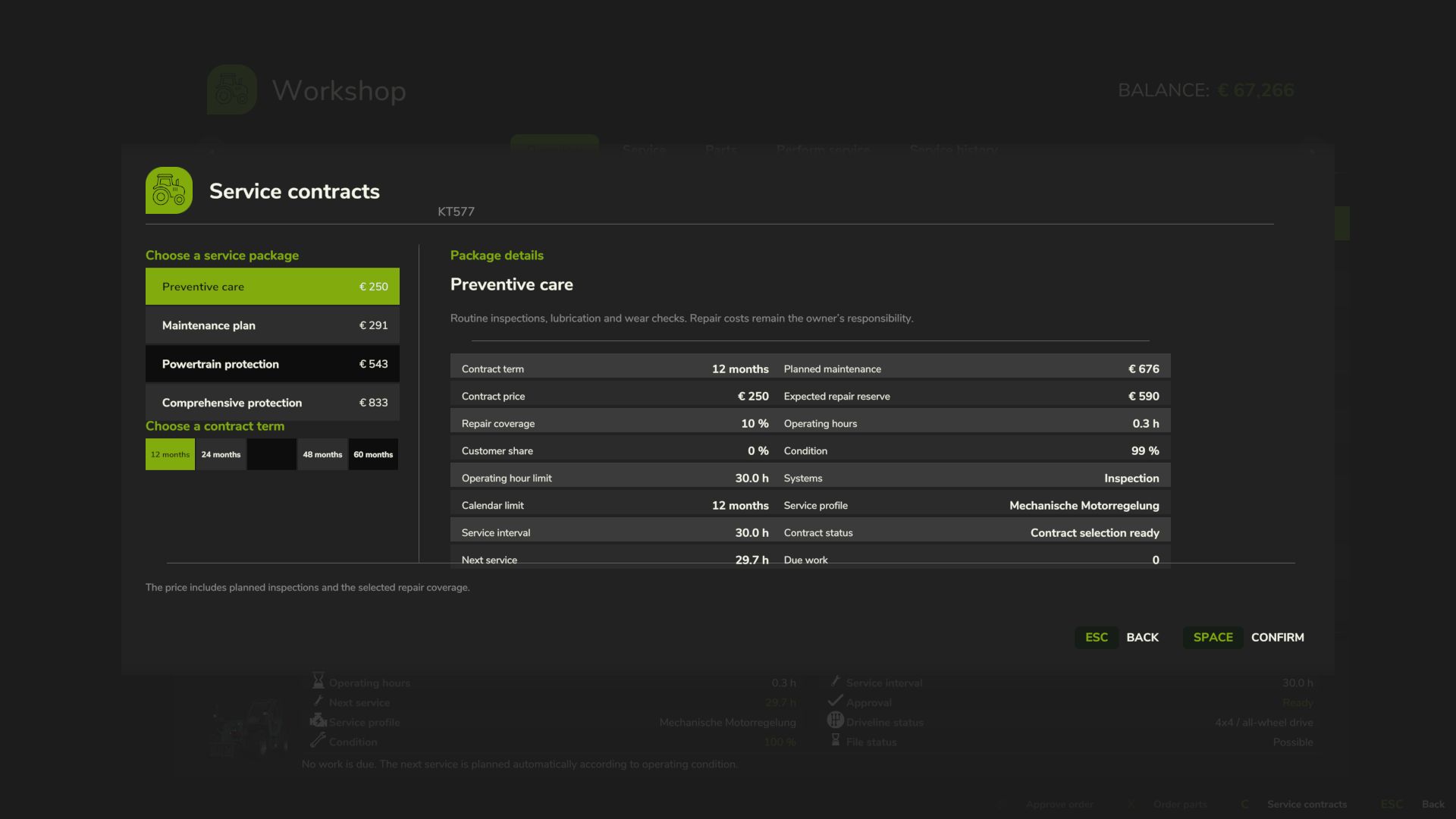
Task: Click Back in the bottom bar
Action: point(1432,804)
